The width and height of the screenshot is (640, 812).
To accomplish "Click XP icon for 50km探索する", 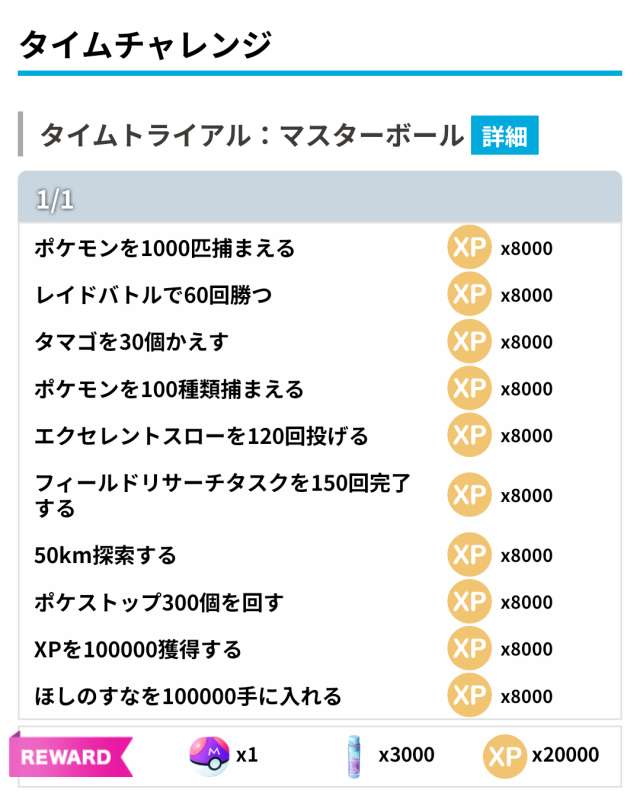I will click(x=469, y=555).
